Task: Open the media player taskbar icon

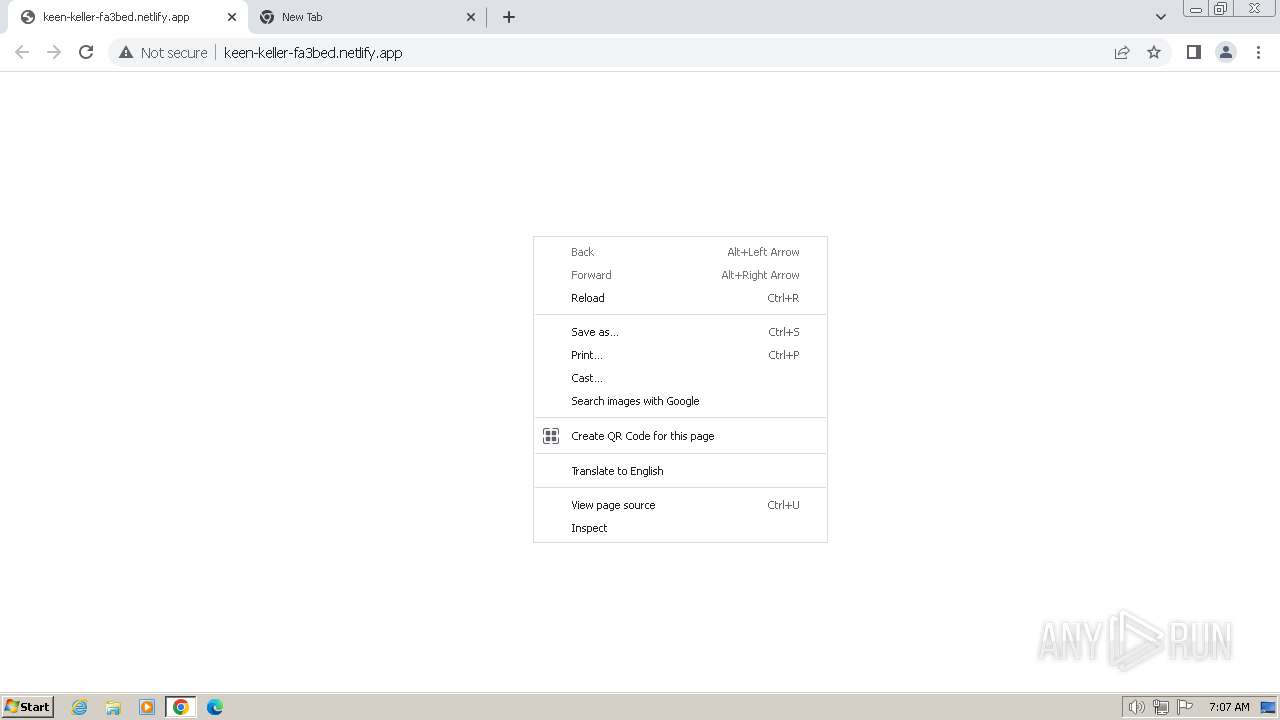Action: pos(147,707)
